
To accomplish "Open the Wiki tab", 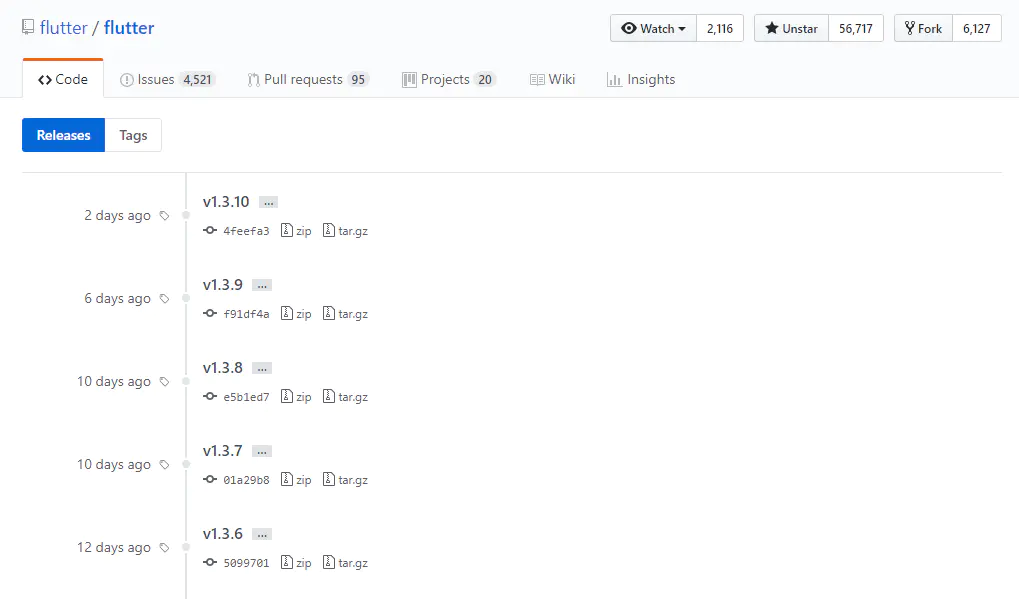I will pos(552,79).
